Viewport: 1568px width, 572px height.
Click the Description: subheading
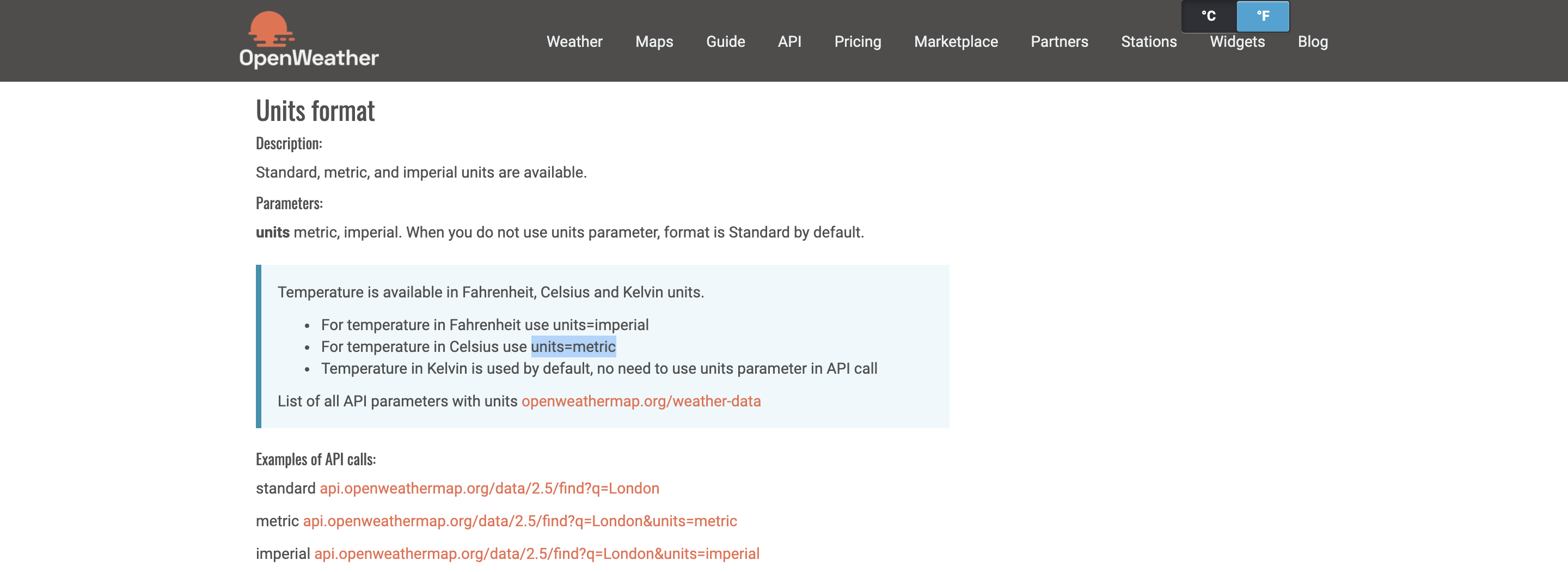(289, 143)
